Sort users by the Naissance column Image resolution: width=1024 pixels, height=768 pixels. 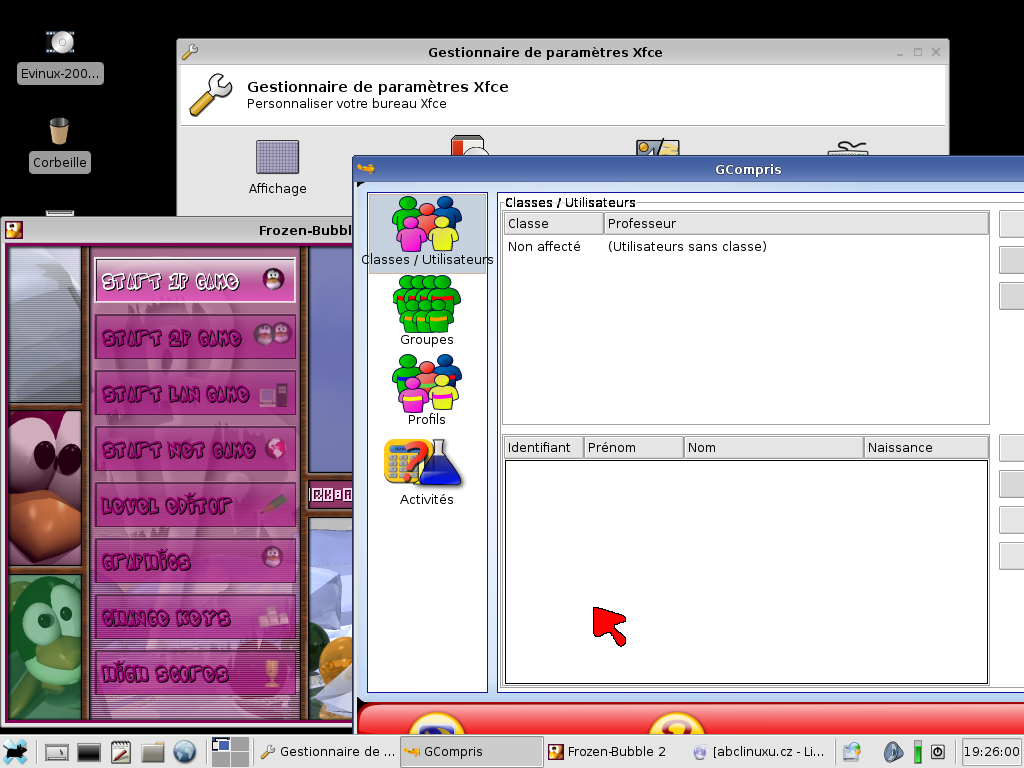point(926,447)
